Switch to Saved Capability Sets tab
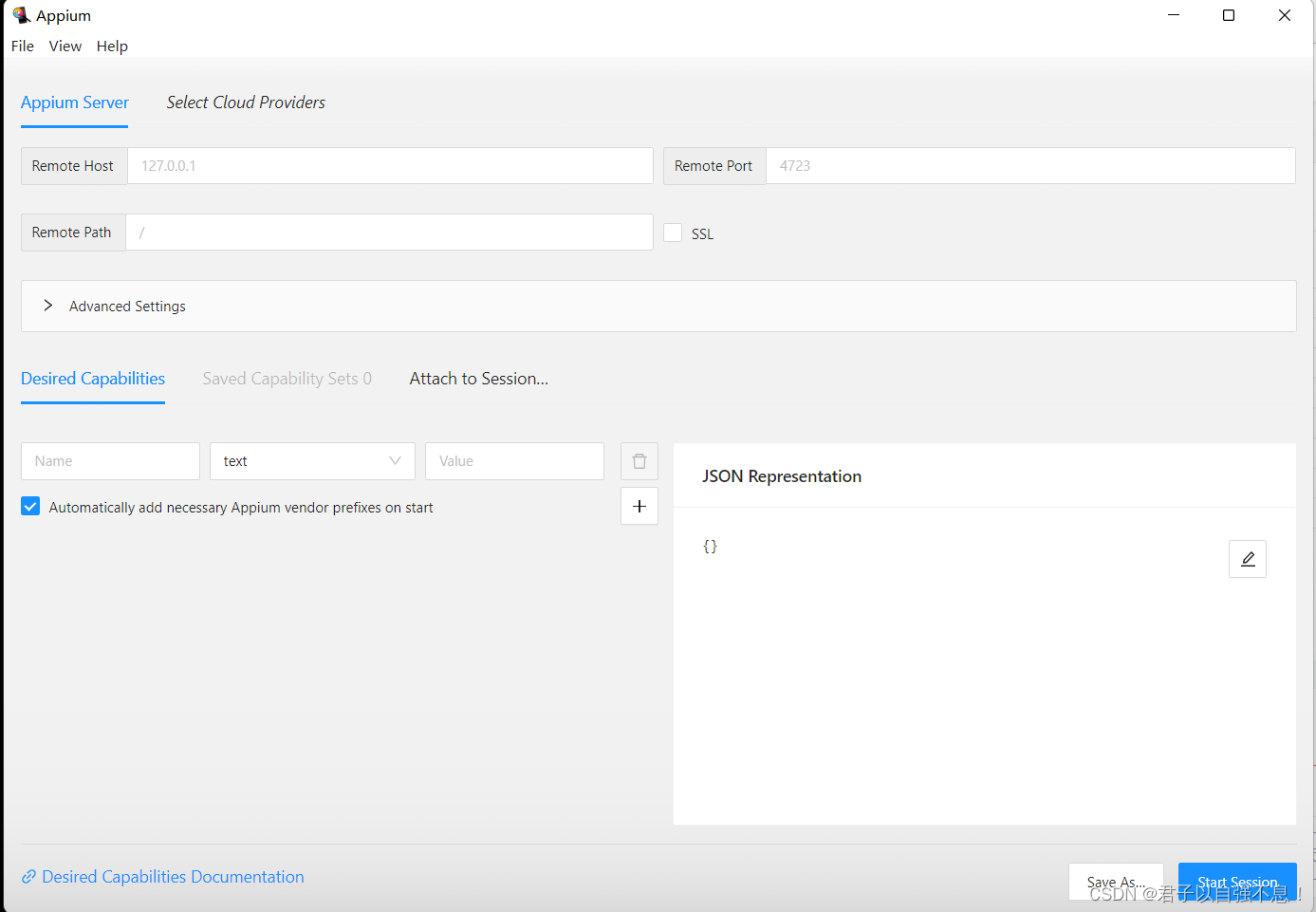1316x912 pixels. 287,379
